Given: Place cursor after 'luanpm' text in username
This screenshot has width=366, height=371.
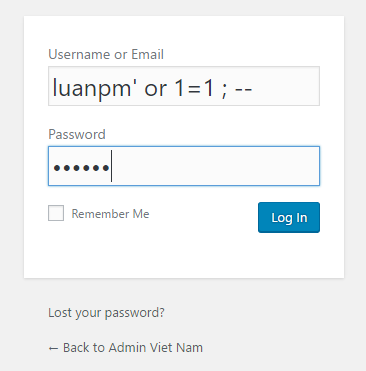Looking at the screenshot, I should tap(131, 89).
